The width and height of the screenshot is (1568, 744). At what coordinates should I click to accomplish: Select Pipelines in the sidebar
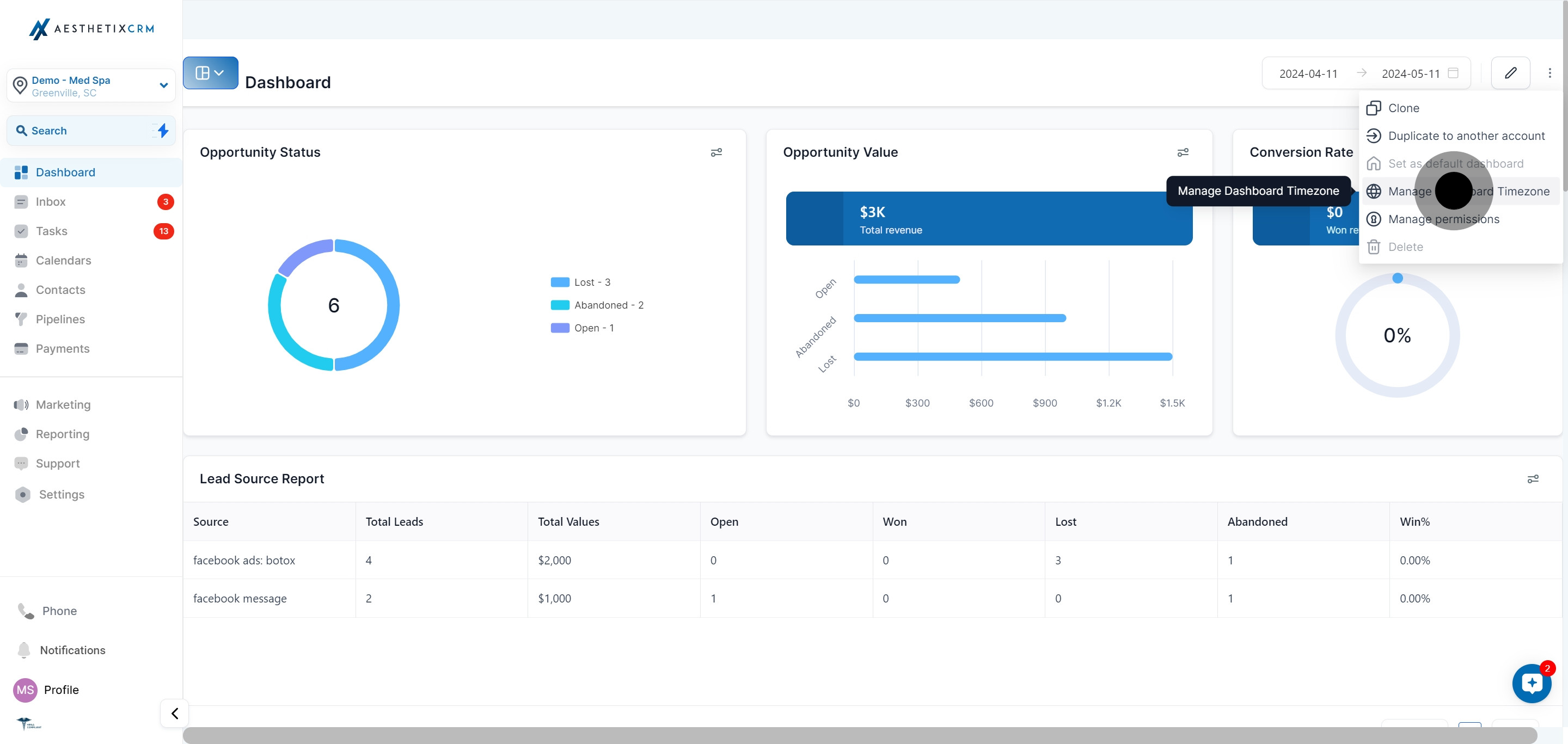point(60,319)
